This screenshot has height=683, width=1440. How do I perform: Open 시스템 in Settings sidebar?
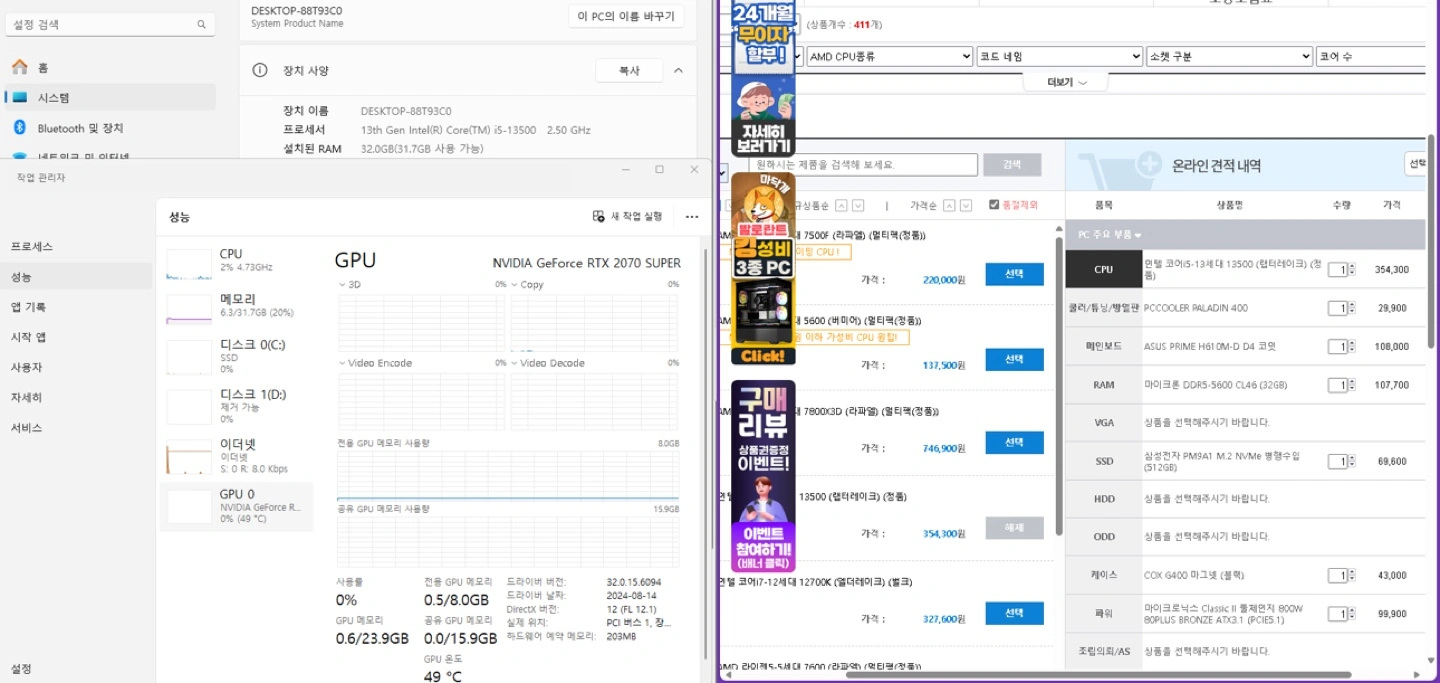tap(54, 98)
